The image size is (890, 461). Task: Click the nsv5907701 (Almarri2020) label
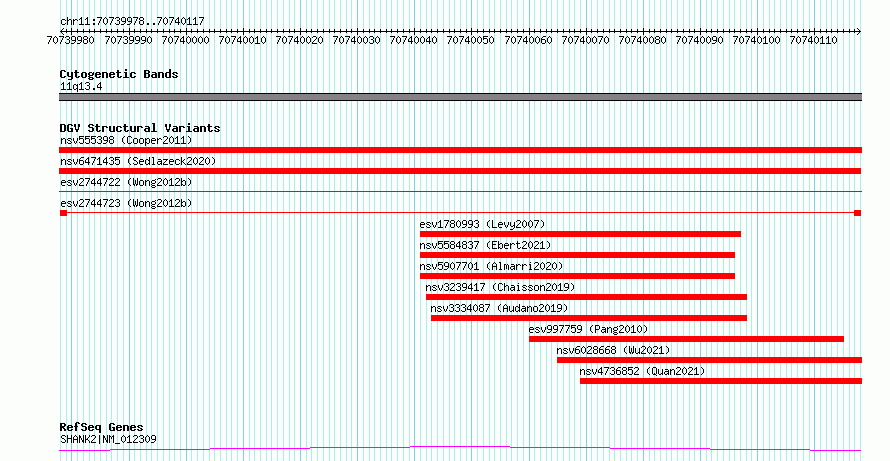[492, 266]
